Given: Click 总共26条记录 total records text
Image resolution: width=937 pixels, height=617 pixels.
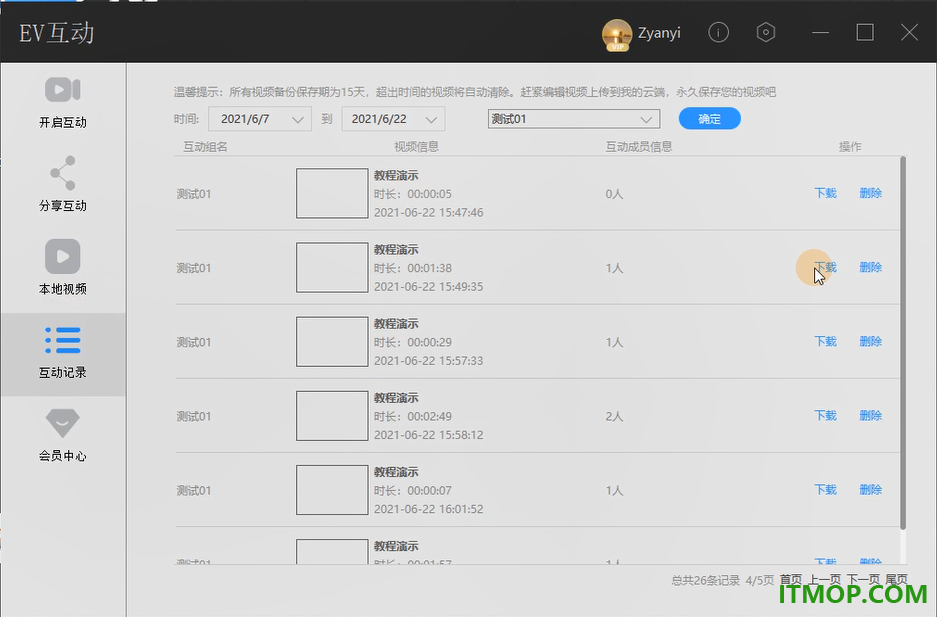Looking at the screenshot, I should point(705,580).
